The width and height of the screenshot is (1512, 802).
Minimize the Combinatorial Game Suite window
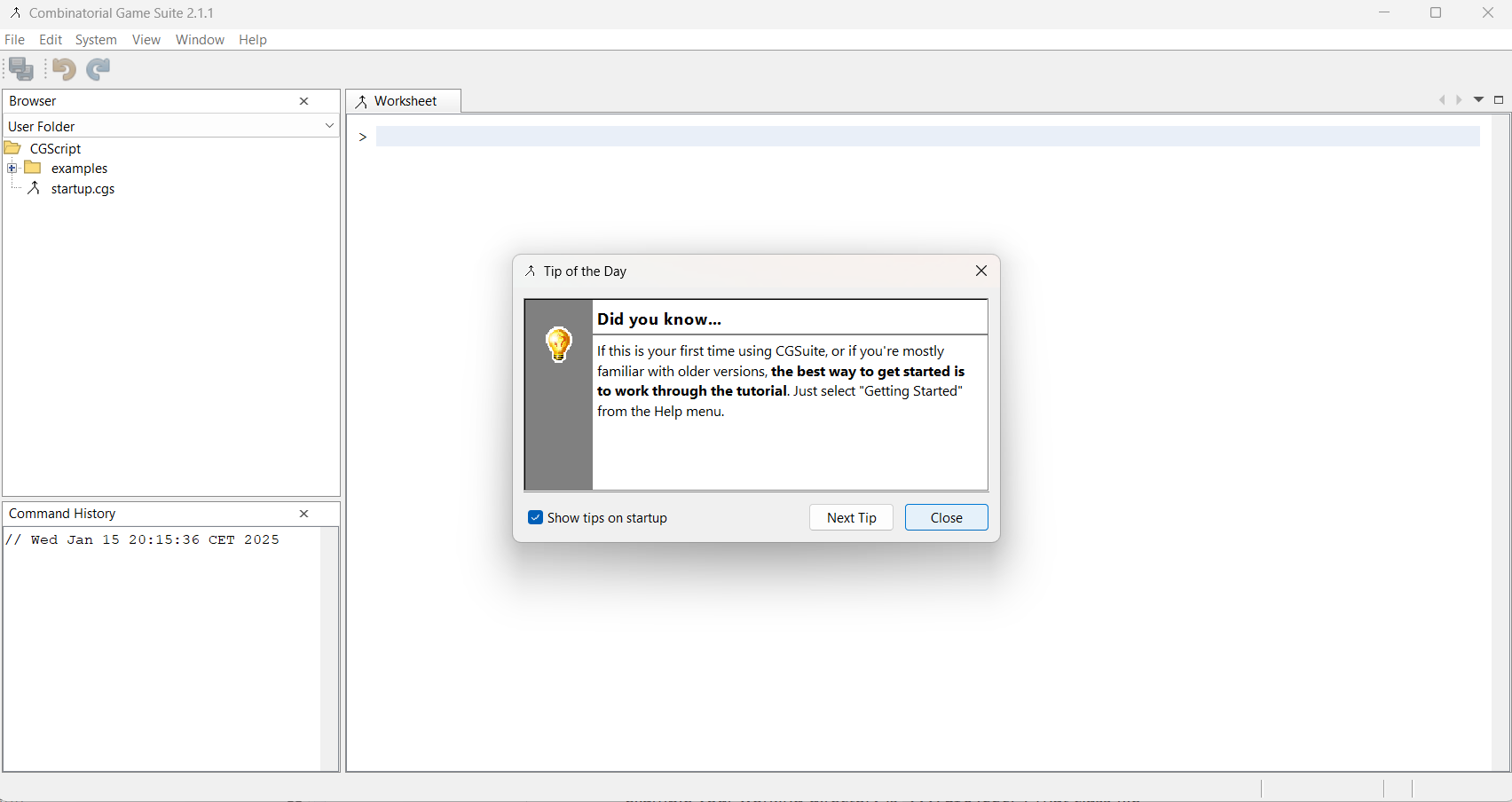[x=1384, y=12]
